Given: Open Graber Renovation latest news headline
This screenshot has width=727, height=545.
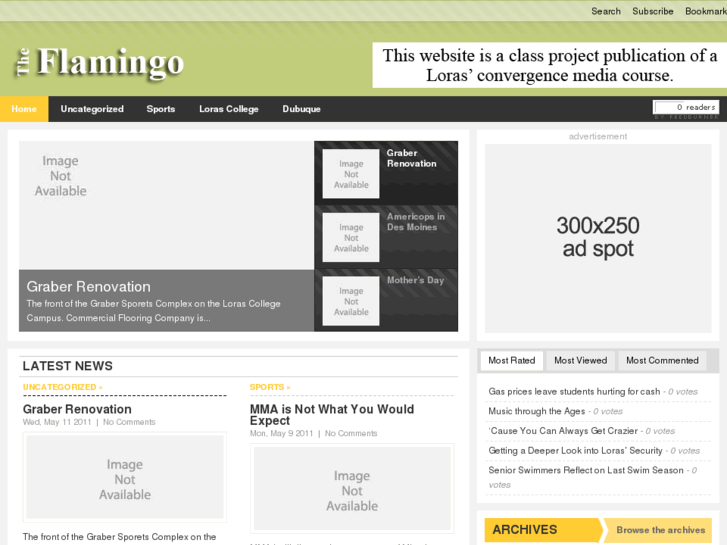Looking at the screenshot, I should point(77,409).
